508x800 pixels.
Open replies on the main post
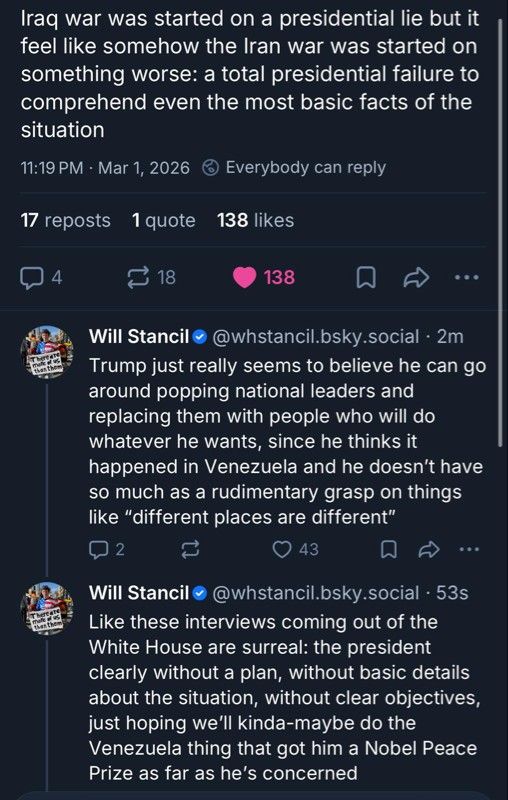coord(41,278)
